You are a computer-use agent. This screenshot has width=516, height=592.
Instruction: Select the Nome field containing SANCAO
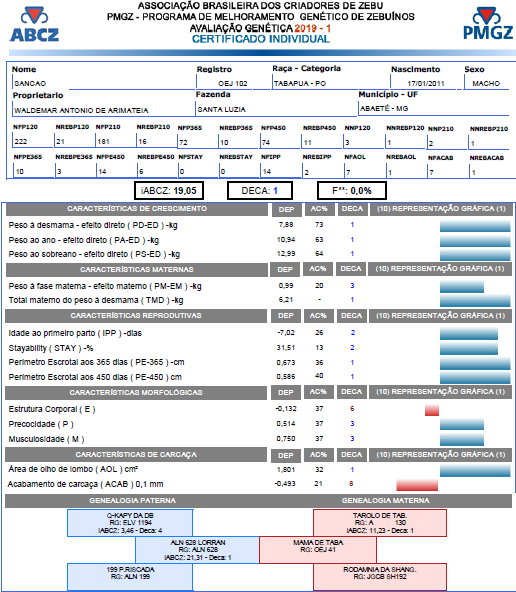[103, 83]
